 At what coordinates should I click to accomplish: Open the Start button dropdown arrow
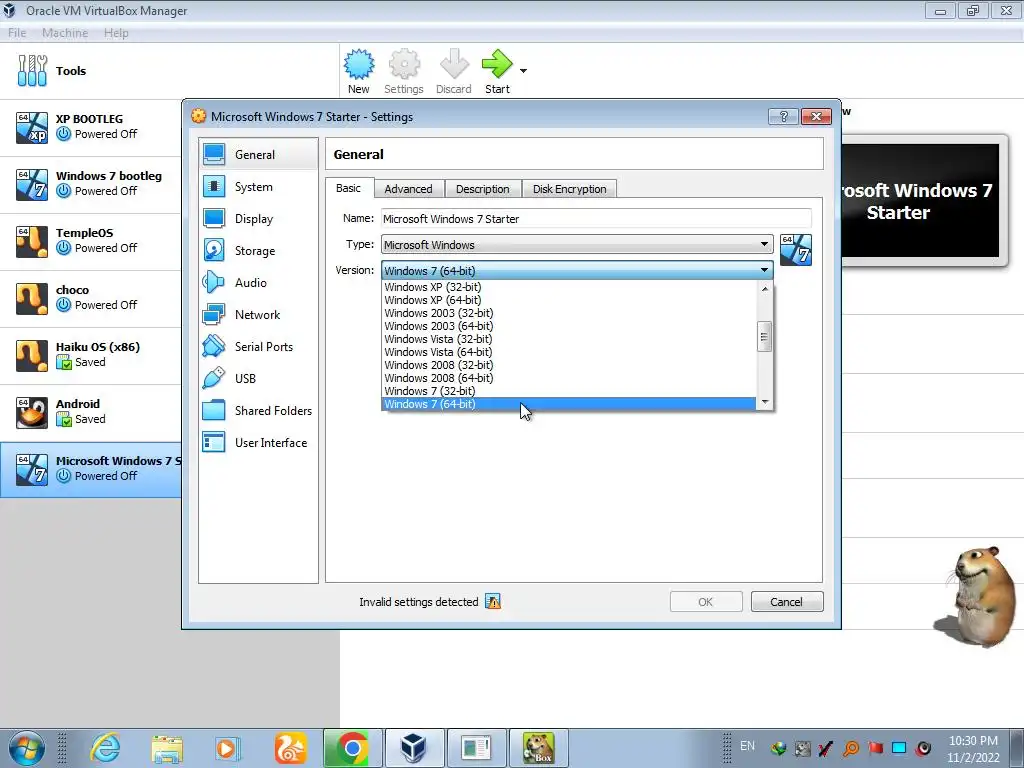(x=523, y=71)
